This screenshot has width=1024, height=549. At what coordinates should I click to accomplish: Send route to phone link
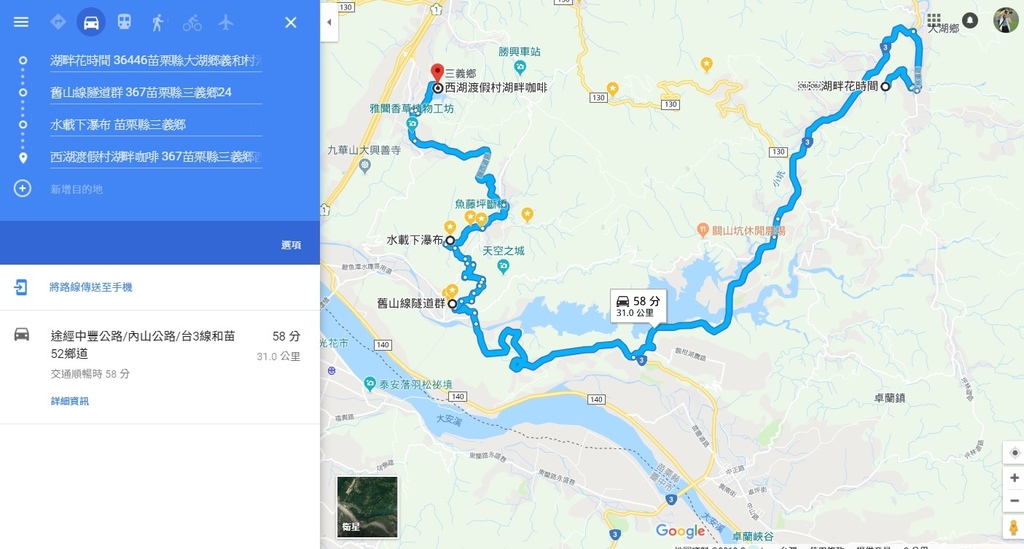[91, 287]
